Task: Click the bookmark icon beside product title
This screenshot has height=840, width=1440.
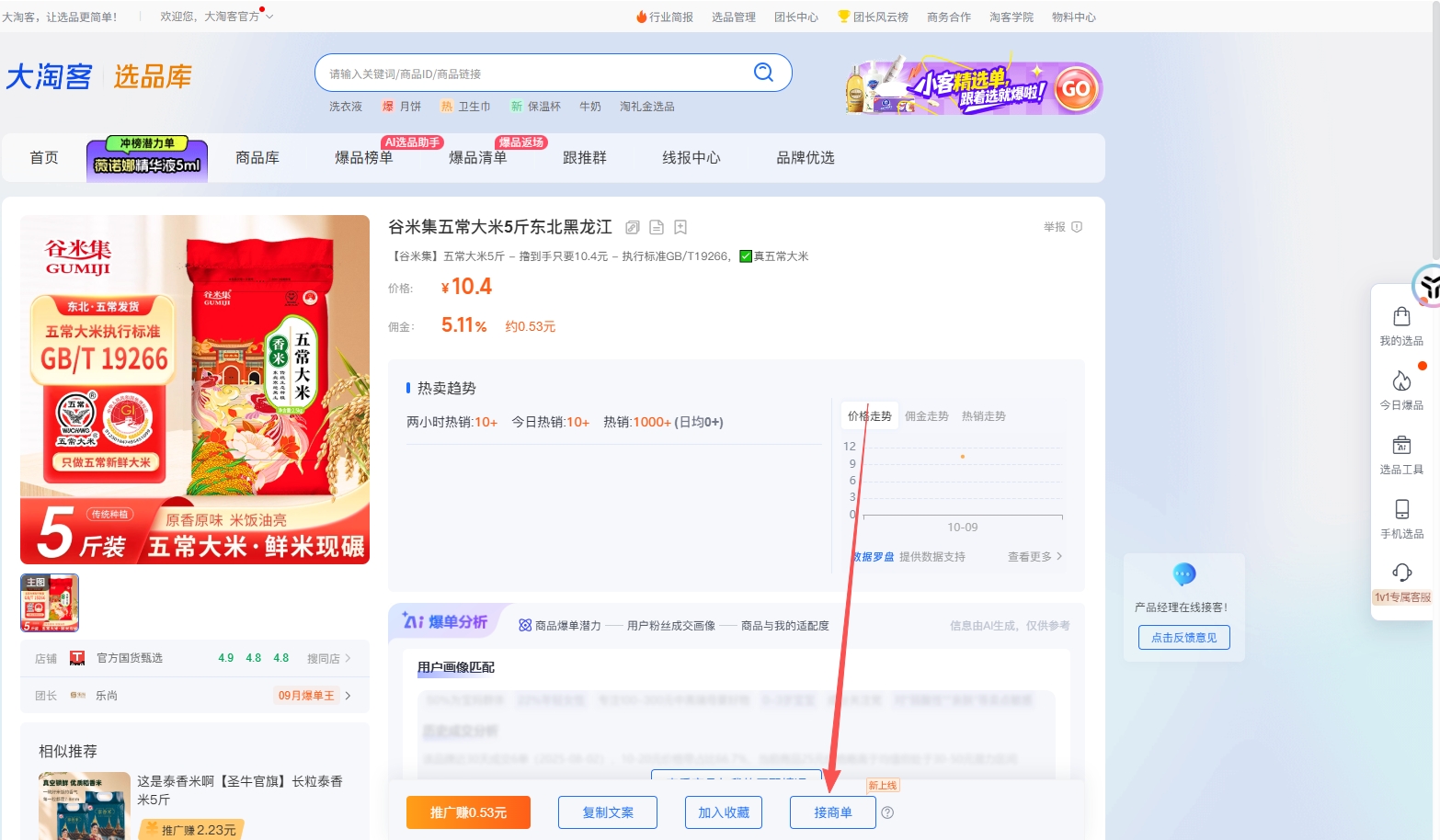Action: pos(680,227)
